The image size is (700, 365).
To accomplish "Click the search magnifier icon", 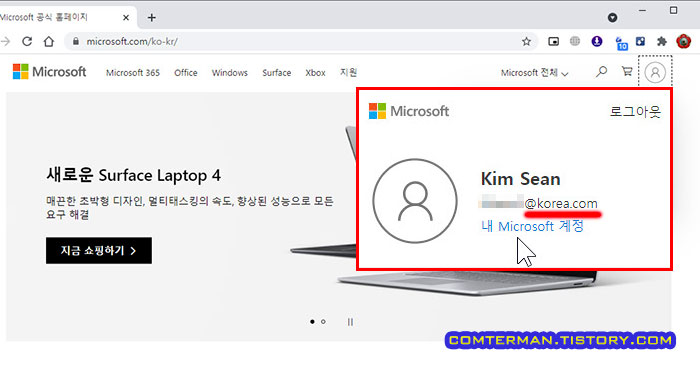I will 601,71.
